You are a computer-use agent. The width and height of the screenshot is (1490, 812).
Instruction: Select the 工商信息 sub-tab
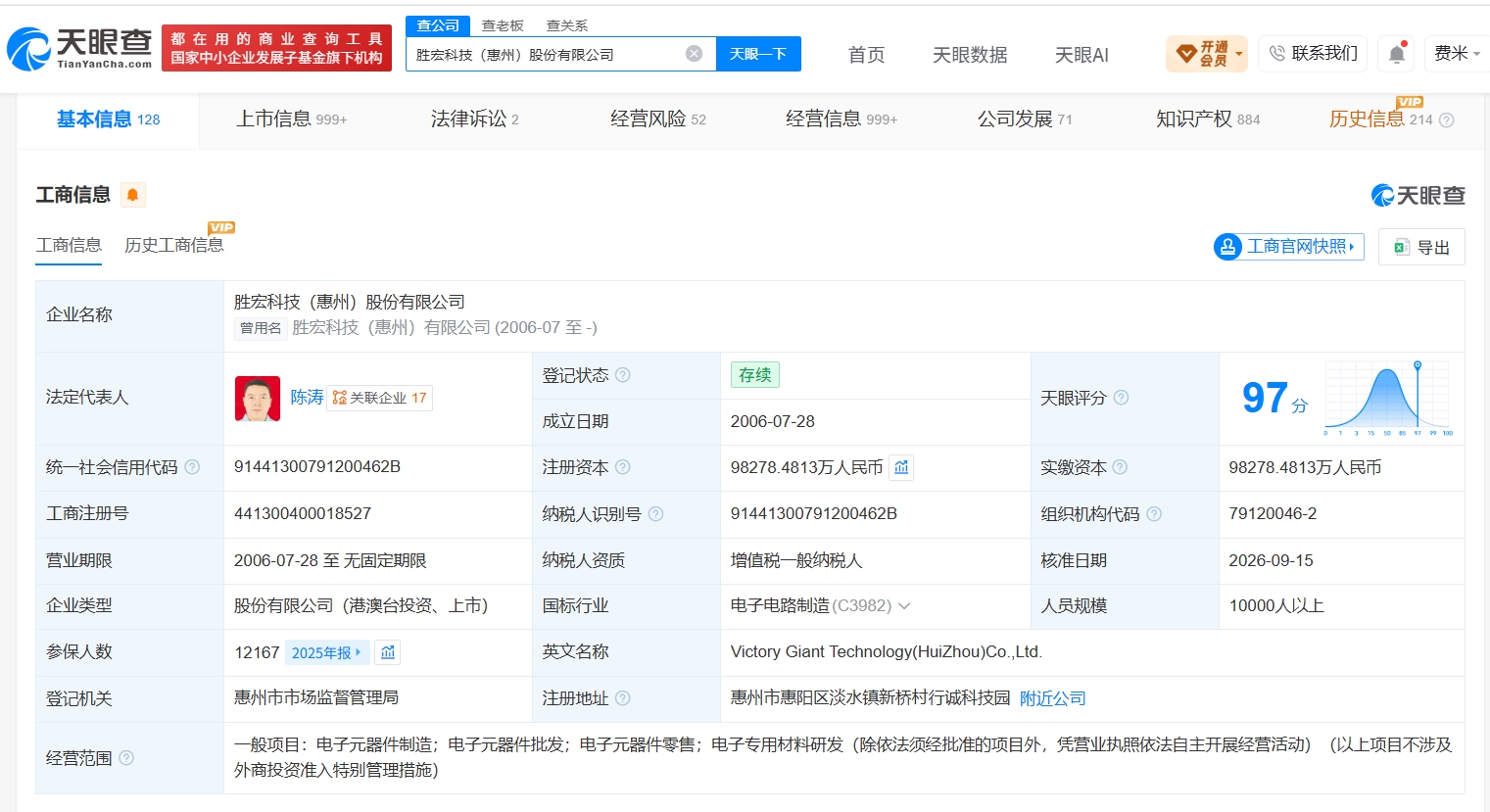click(69, 245)
